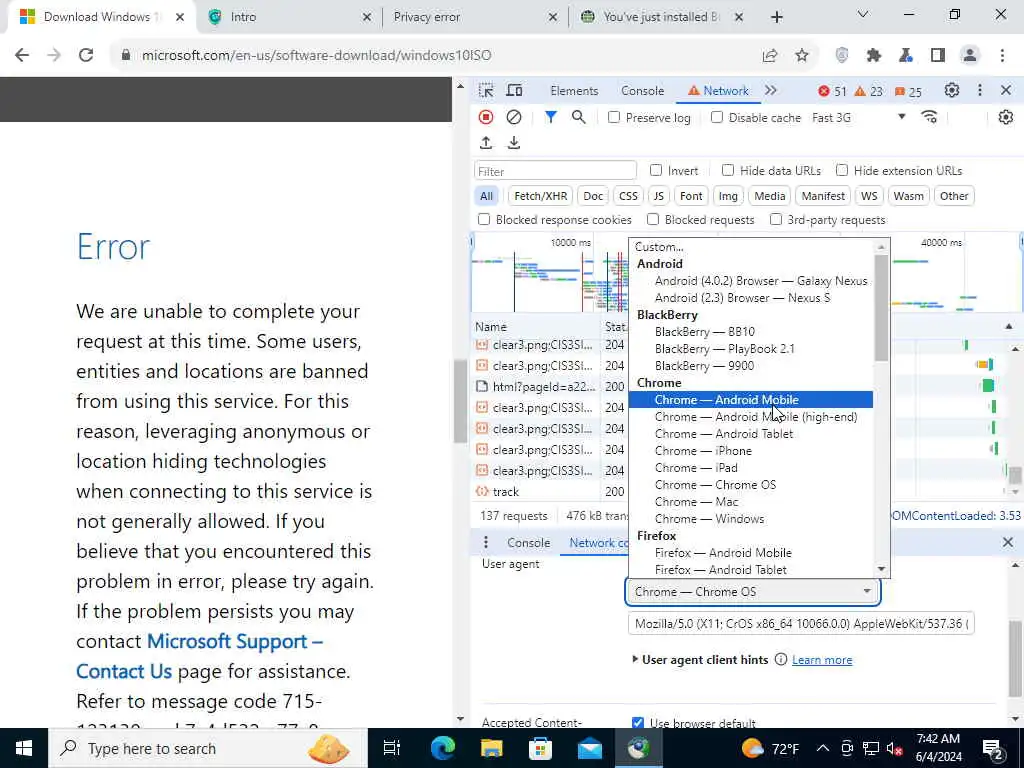The width and height of the screenshot is (1024, 768).
Task: Show hidden system tray icons
Action: point(823,748)
